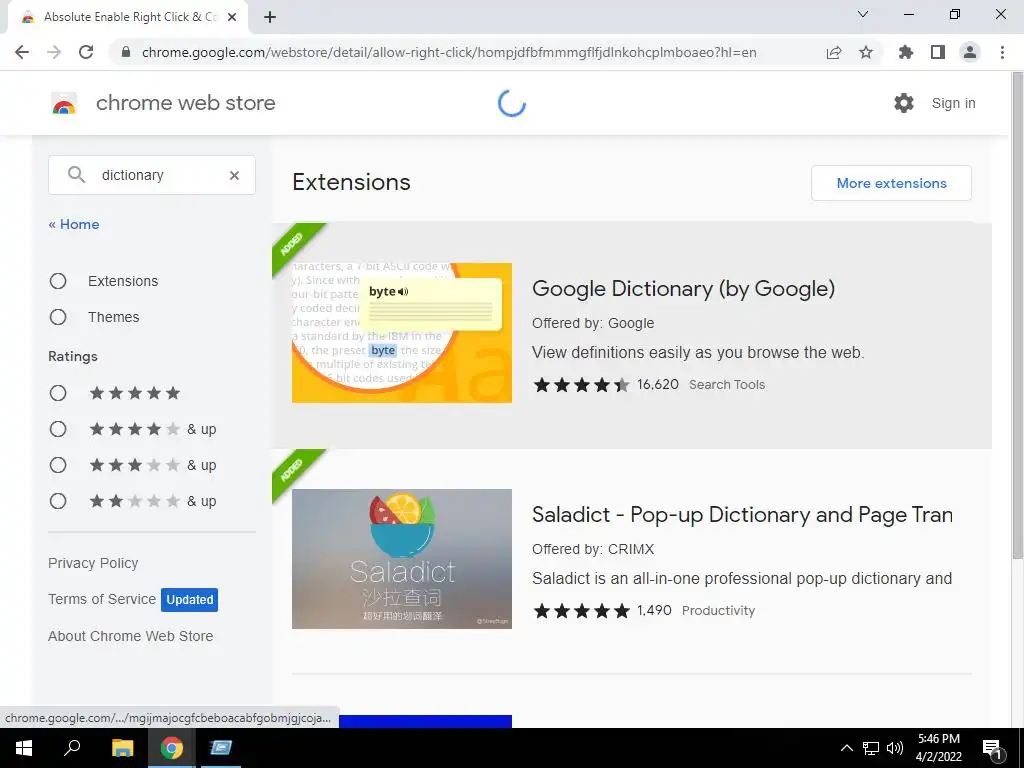Go back using the browser back arrow

22,52
